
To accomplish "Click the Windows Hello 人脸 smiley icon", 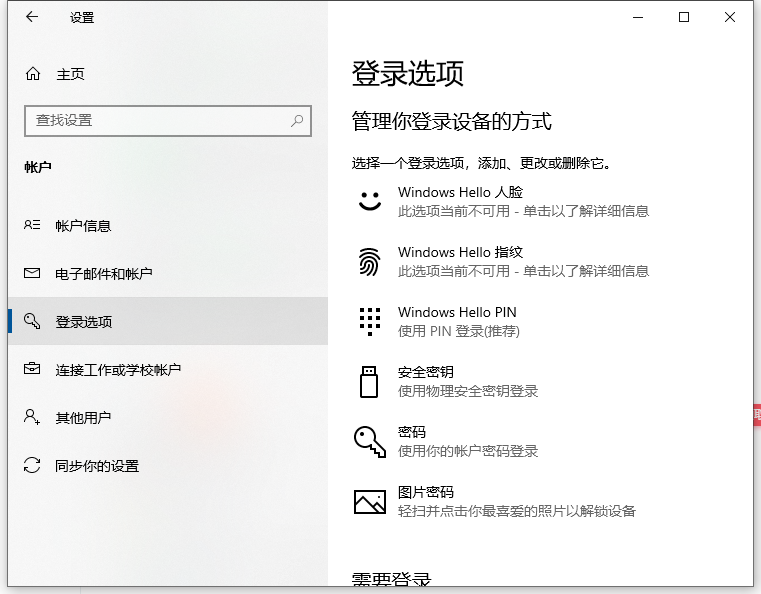I will click(370, 201).
